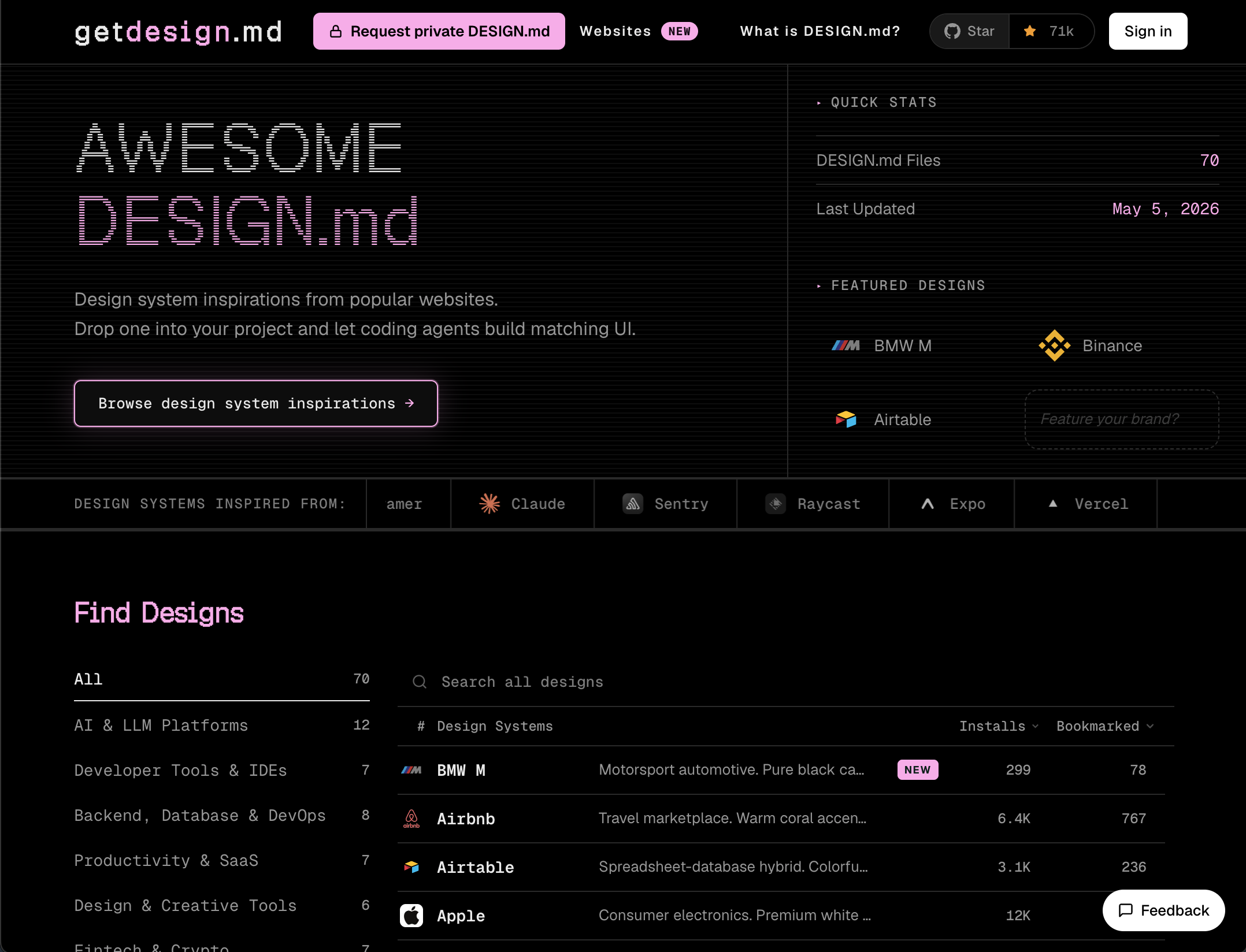Click the NEW badge beside Websites

[680, 31]
